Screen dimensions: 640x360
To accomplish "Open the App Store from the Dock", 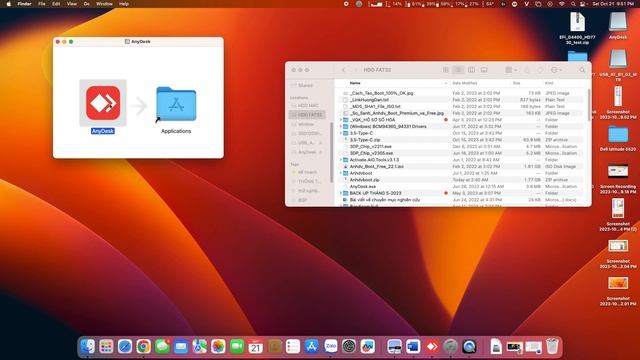I will point(312,347).
